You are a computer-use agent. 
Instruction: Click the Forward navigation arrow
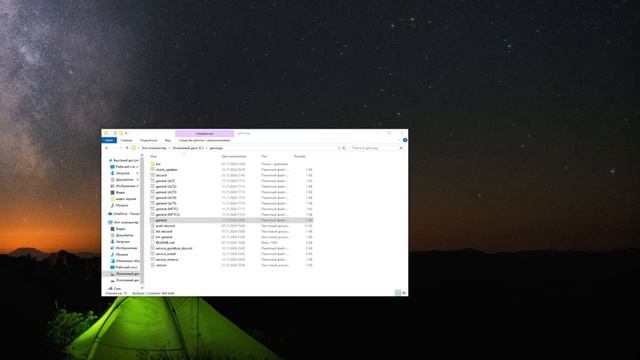(x=114, y=148)
